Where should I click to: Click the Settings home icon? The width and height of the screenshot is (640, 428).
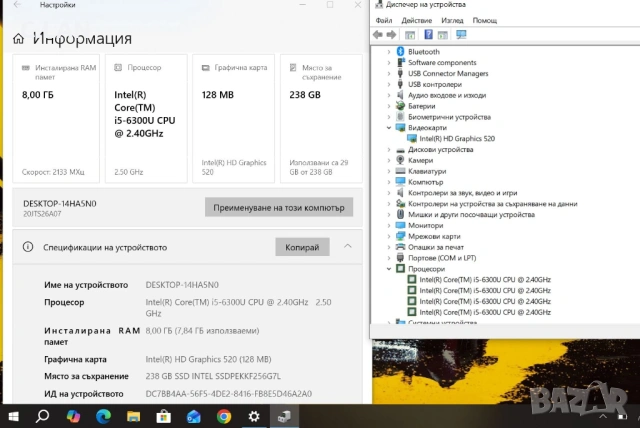18,39
